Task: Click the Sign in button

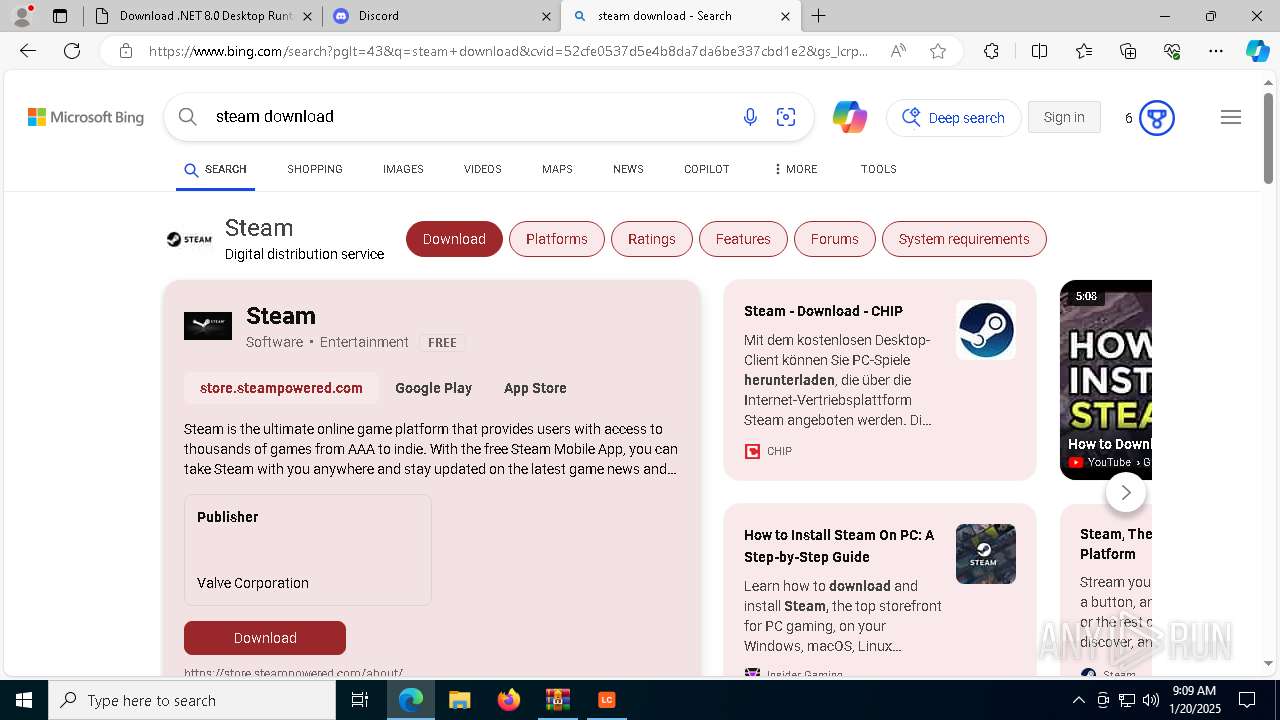Action: click(x=1064, y=117)
